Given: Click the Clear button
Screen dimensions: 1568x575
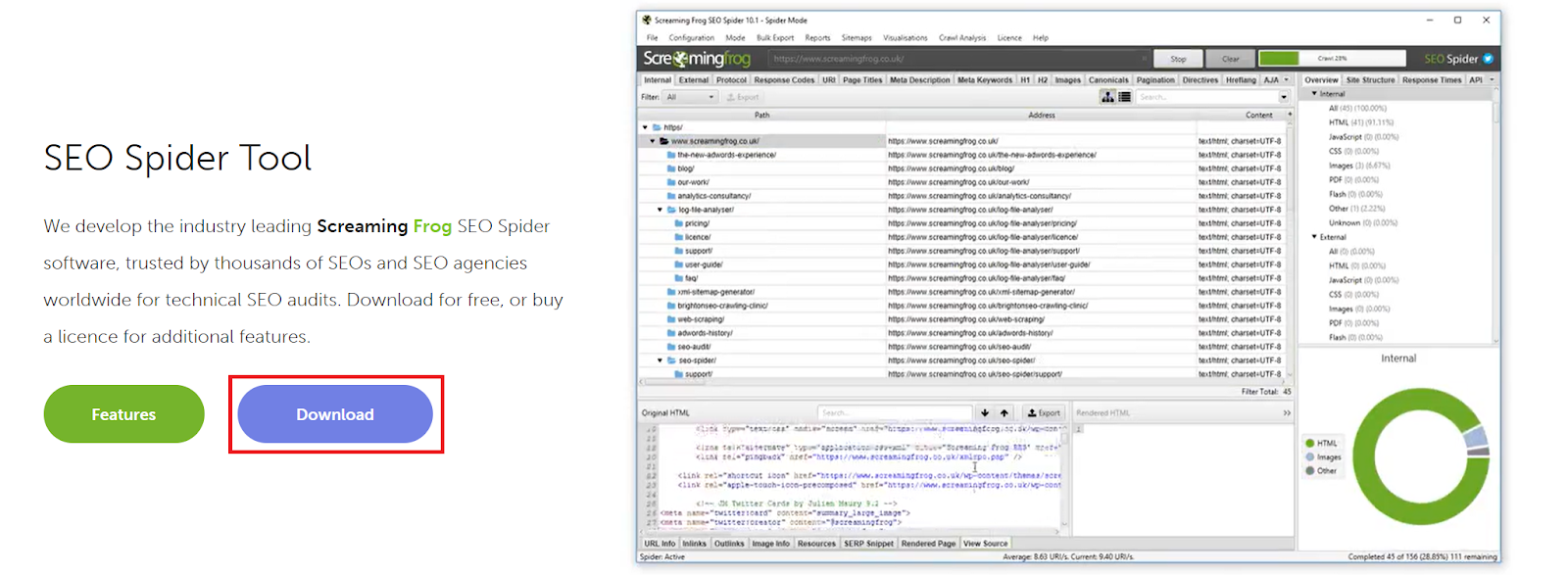Looking at the screenshot, I should point(1231,59).
